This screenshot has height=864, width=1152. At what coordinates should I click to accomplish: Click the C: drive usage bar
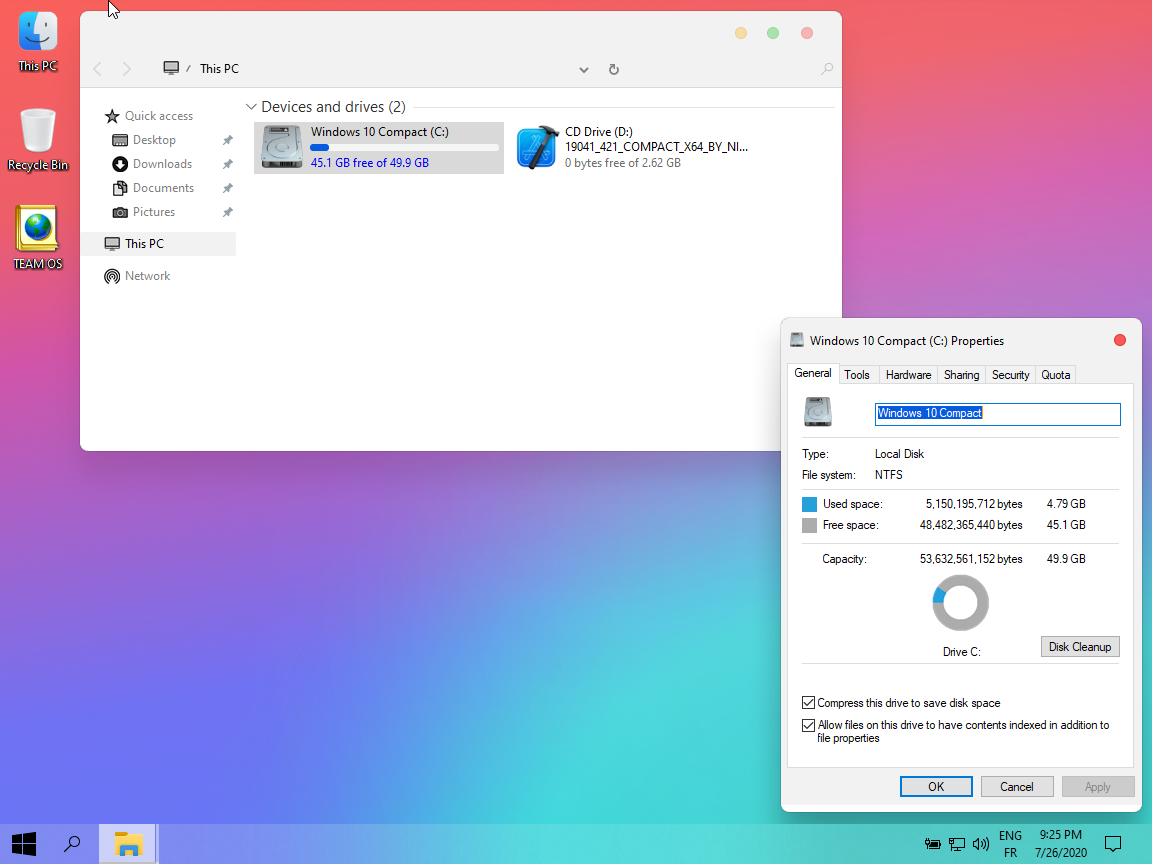404,148
